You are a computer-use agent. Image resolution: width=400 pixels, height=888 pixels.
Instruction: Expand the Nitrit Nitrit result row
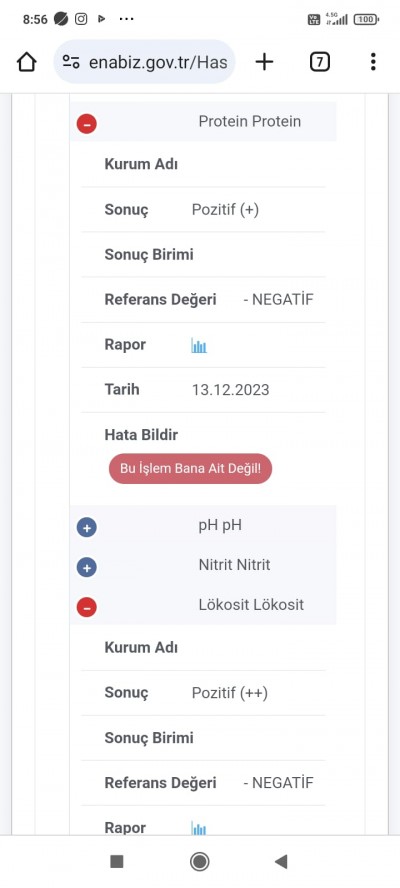(x=87, y=567)
